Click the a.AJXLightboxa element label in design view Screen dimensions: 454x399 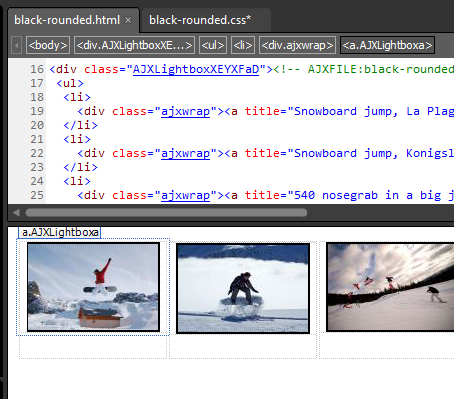tap(60, 232)
